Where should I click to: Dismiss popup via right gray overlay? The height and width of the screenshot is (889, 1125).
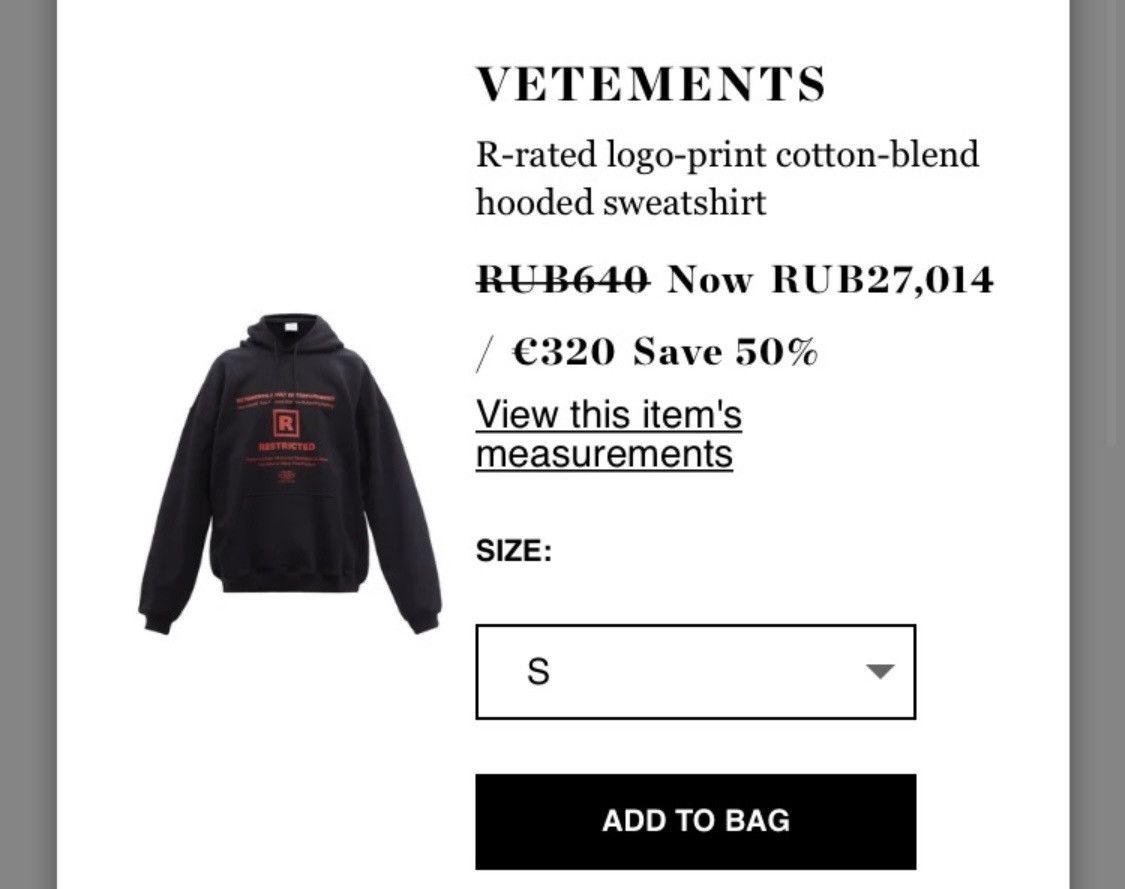click(1097, 444)
